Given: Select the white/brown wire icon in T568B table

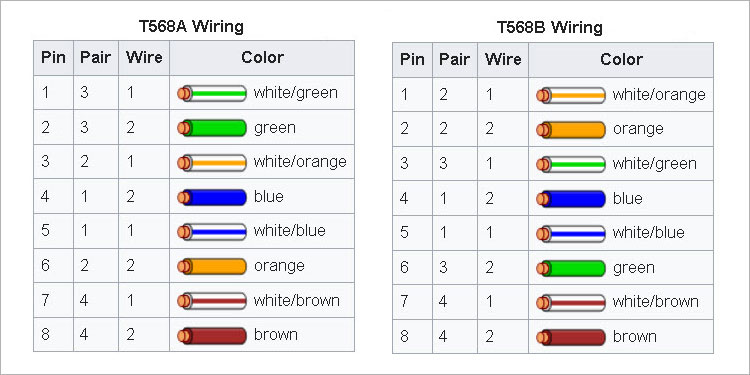Looking at the screenshot, I should pos(571,302).
